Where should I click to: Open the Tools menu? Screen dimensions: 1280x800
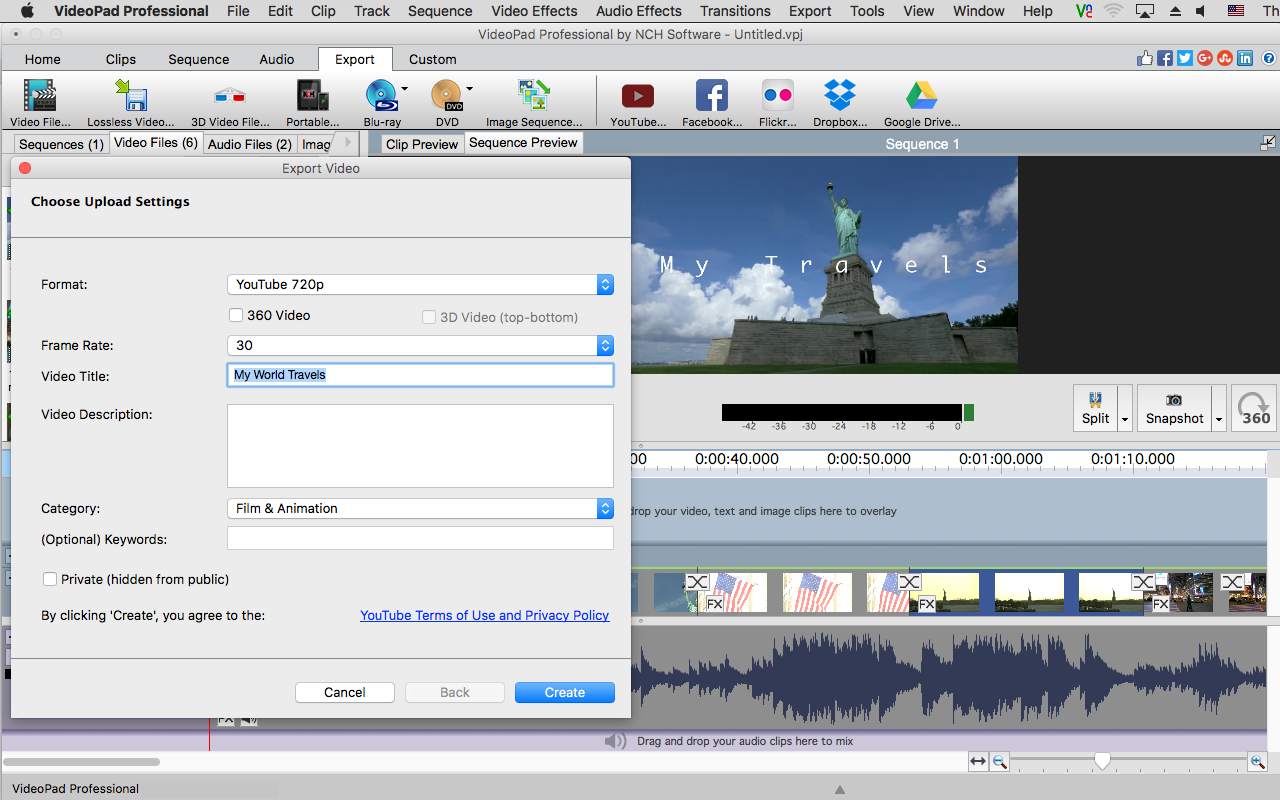pos(867,11)
